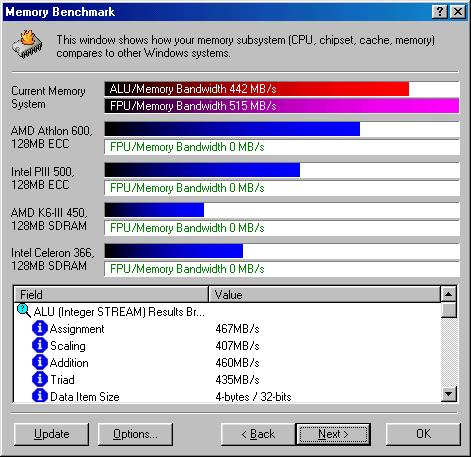Click the red ALU/Memory Bandwidth 442 MB/s bar

click(257, 89)
